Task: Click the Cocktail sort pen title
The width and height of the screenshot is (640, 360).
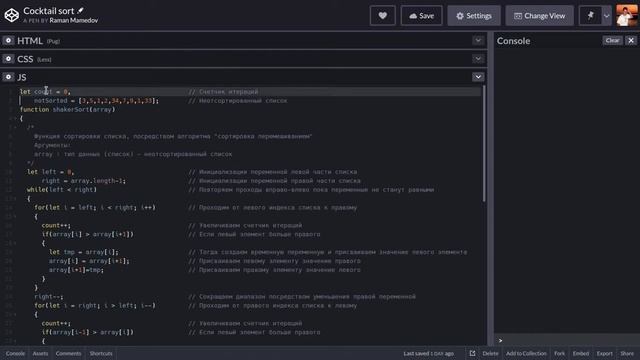Action: [49, 11]
